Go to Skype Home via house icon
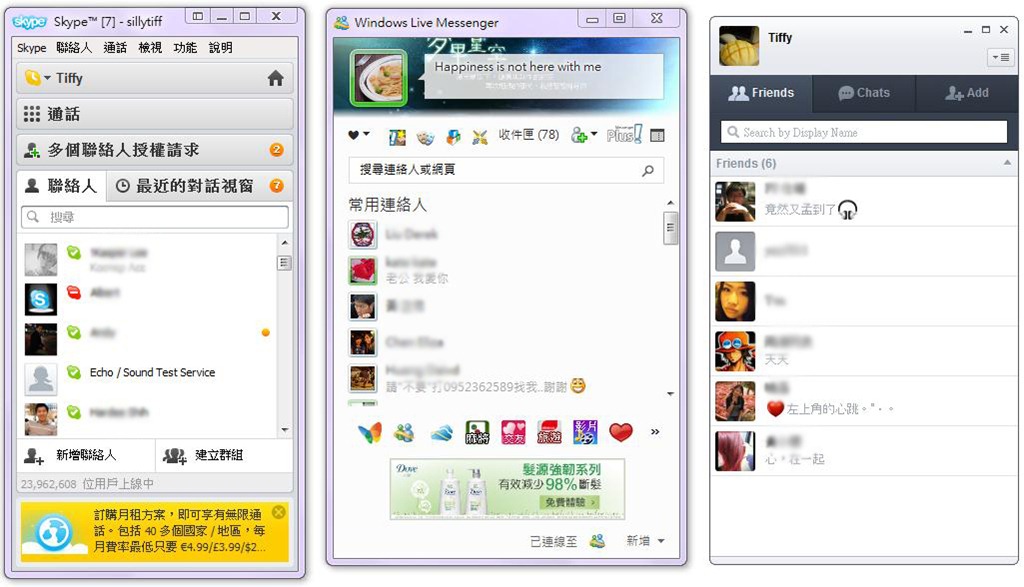Image resolution: width=1024 pixels, height=587 pixels. tap(276, 78)
